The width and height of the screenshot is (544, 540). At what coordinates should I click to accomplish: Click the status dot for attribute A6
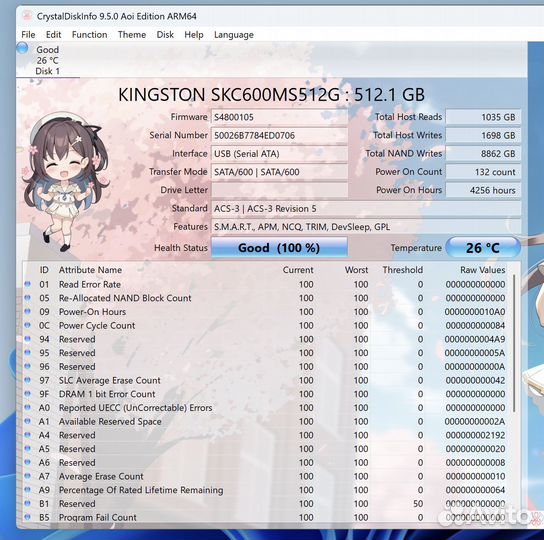tap(28, 462)
